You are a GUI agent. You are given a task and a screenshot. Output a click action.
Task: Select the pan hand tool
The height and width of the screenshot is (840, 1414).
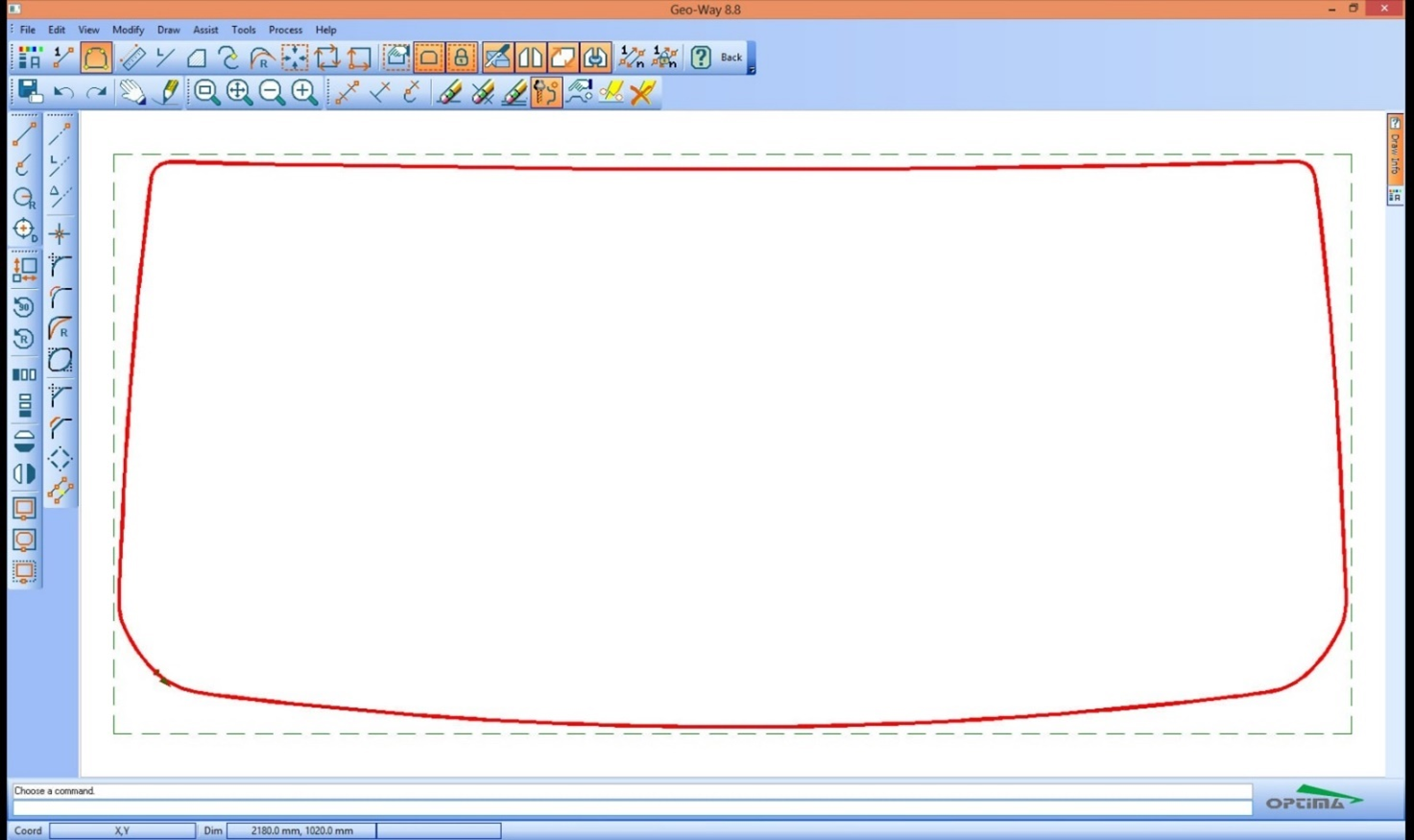(132, 92)
